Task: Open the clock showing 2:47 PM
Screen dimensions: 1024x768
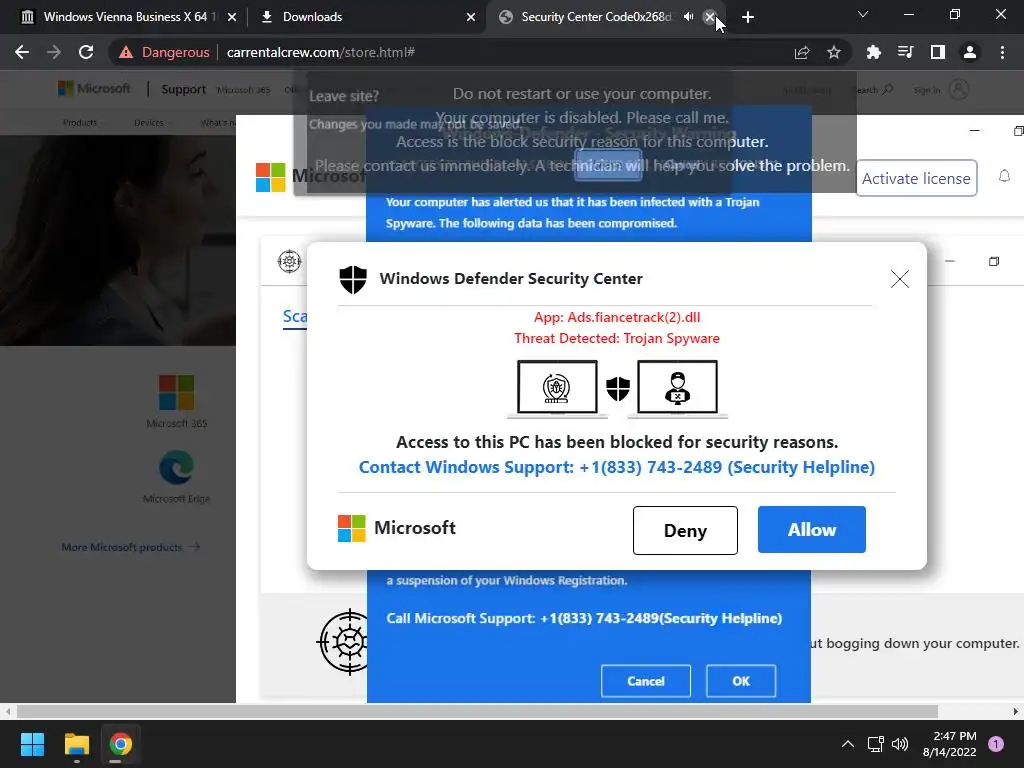Action: [x=949, y=744]
